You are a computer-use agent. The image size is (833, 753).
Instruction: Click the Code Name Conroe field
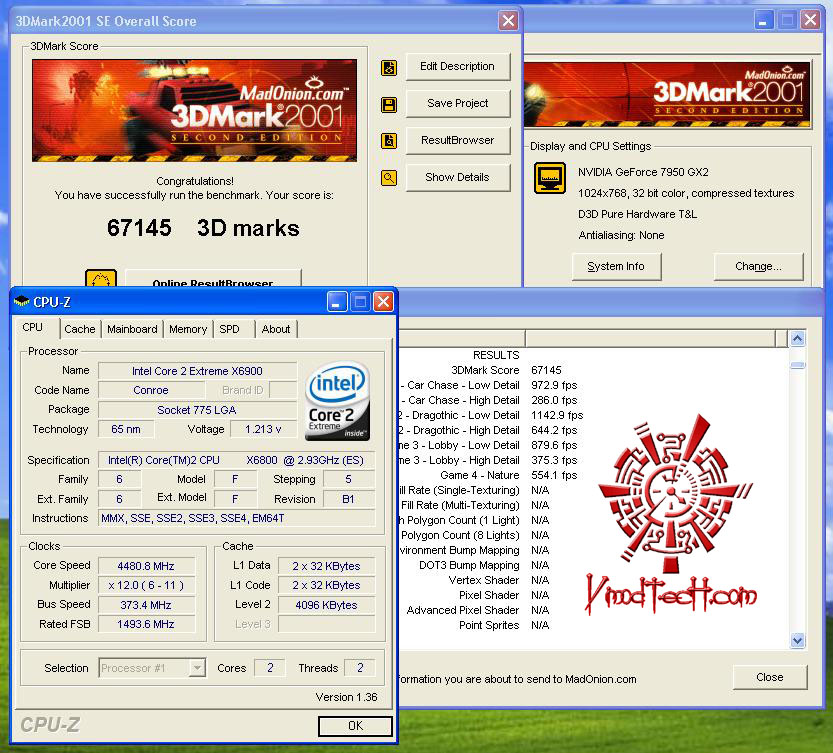tap(151, 390)
